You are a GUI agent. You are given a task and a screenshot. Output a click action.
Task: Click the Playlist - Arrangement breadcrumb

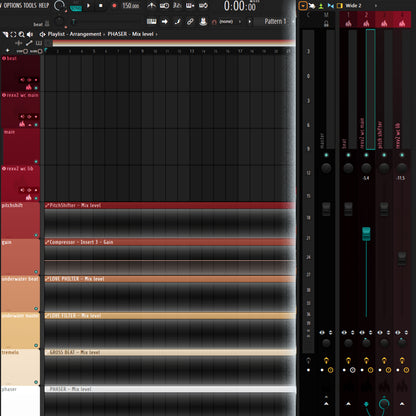(x=74, y=34)
